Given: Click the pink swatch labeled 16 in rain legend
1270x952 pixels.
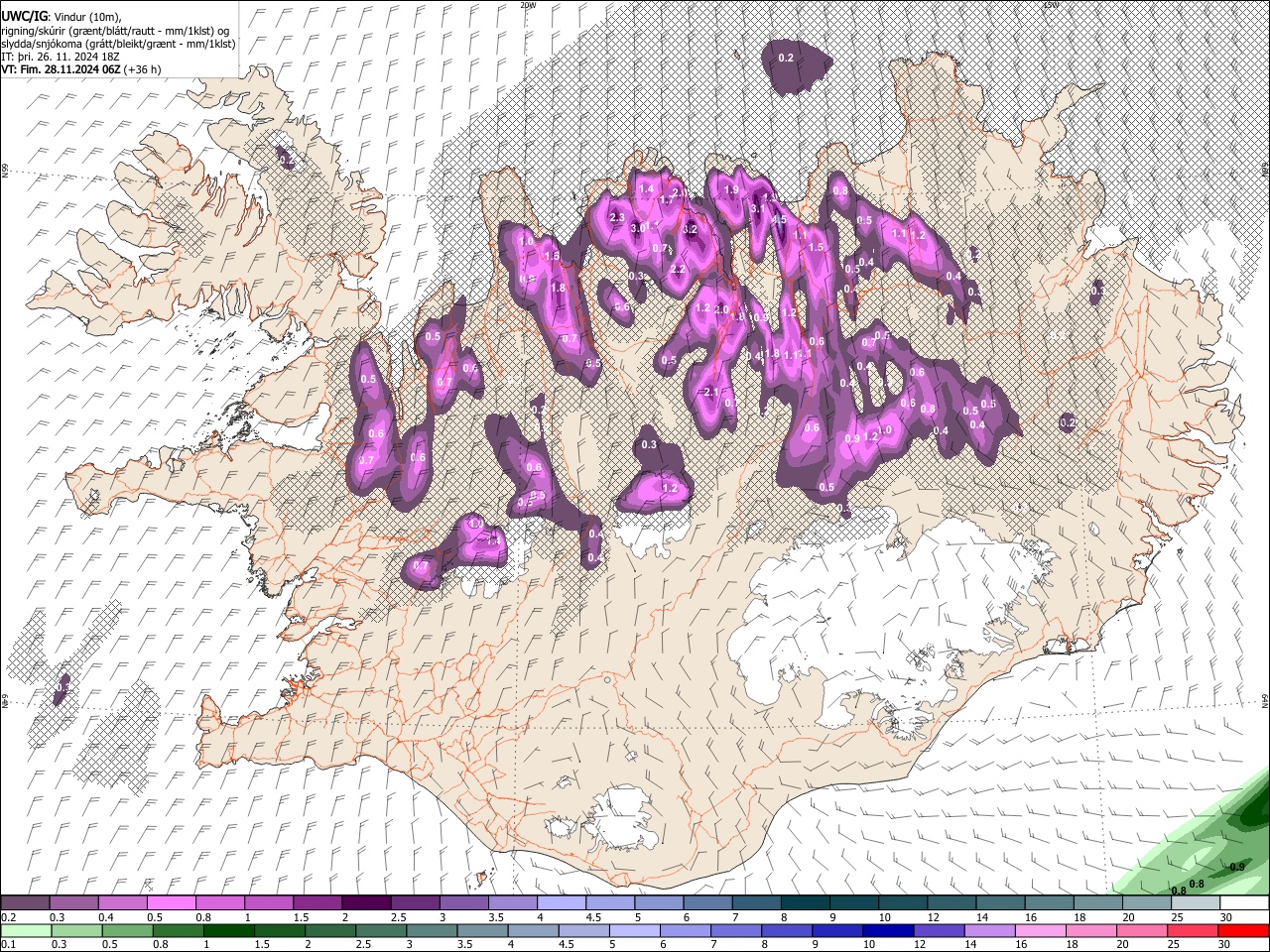Looking at the screenshot, I should point(1040,930).
